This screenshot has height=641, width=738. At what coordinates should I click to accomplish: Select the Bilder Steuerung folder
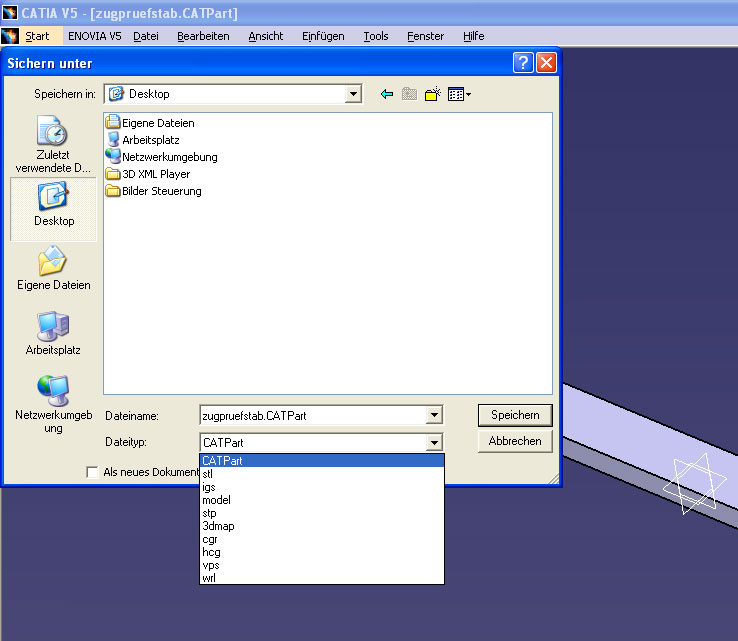154,191
